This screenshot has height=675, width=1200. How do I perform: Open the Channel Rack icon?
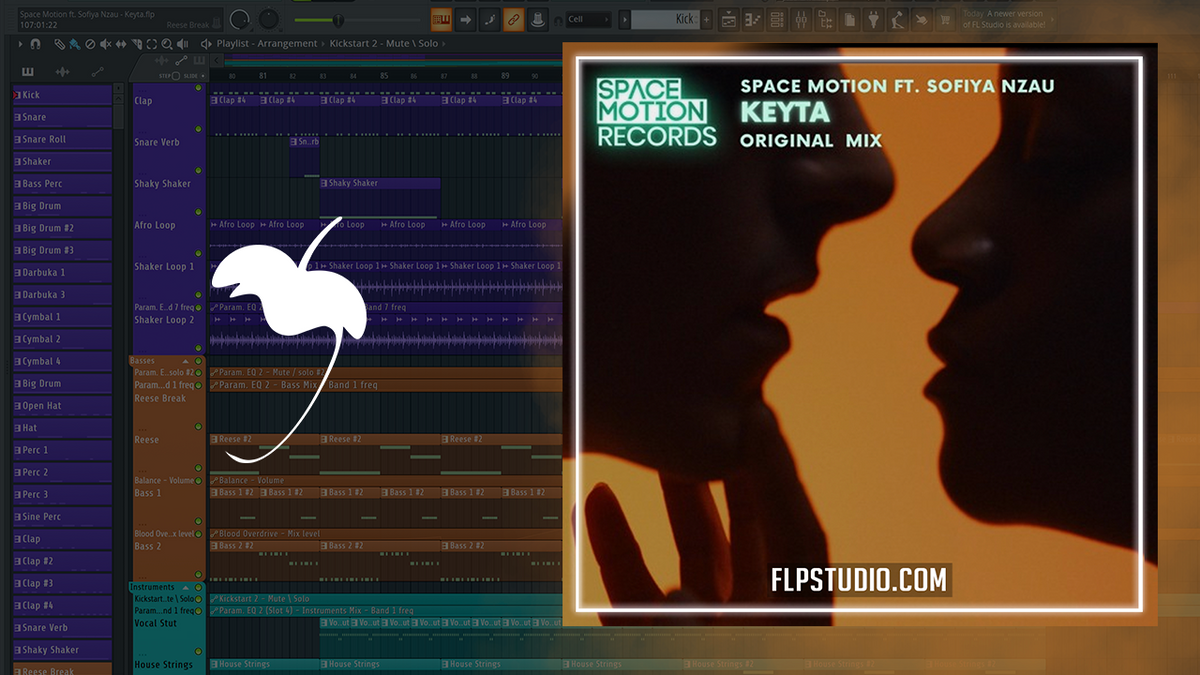pyautogui.click(x=776, y=18)
